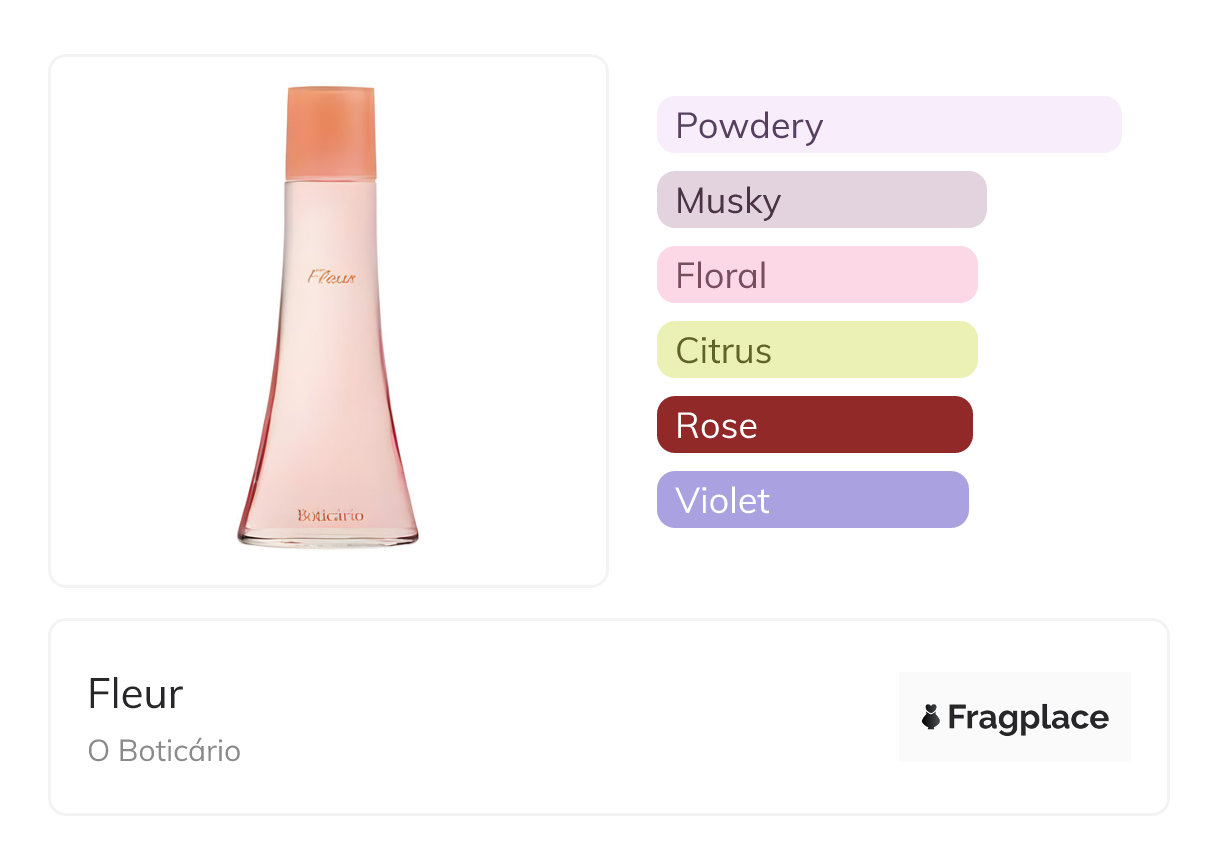1218x864 pixels.
Task: Select the purple Violet accord bar
Action: [x=812, y=500]
